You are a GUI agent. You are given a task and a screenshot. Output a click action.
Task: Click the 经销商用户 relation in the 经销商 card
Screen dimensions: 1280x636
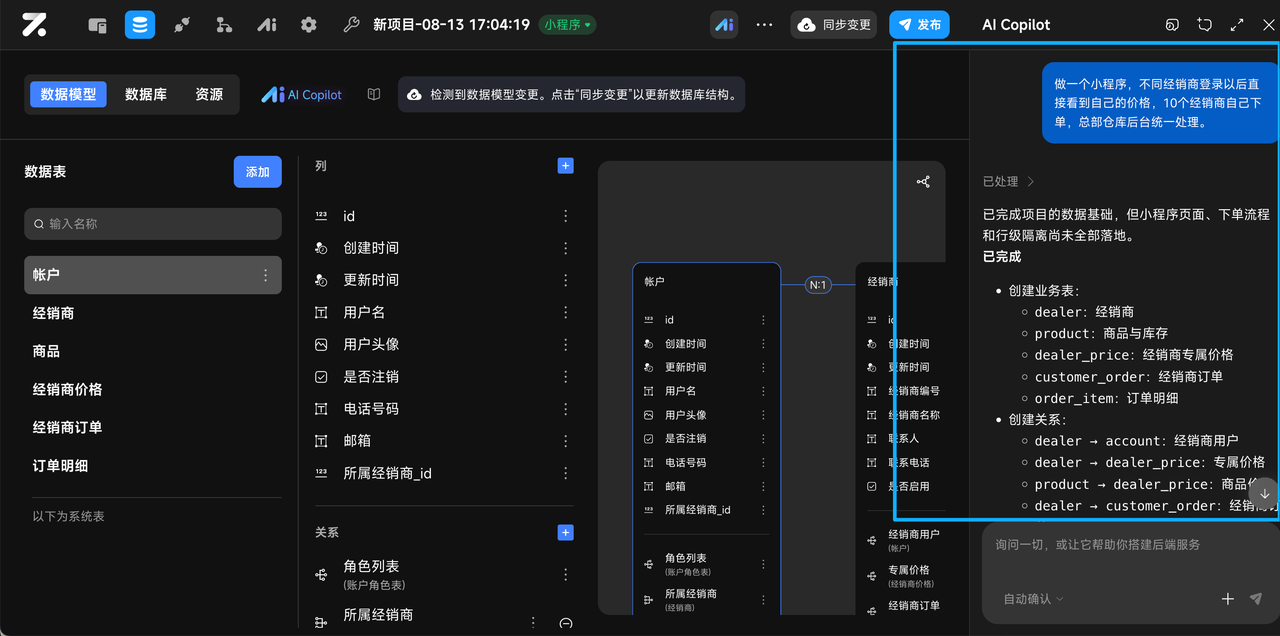coord(914,534)
